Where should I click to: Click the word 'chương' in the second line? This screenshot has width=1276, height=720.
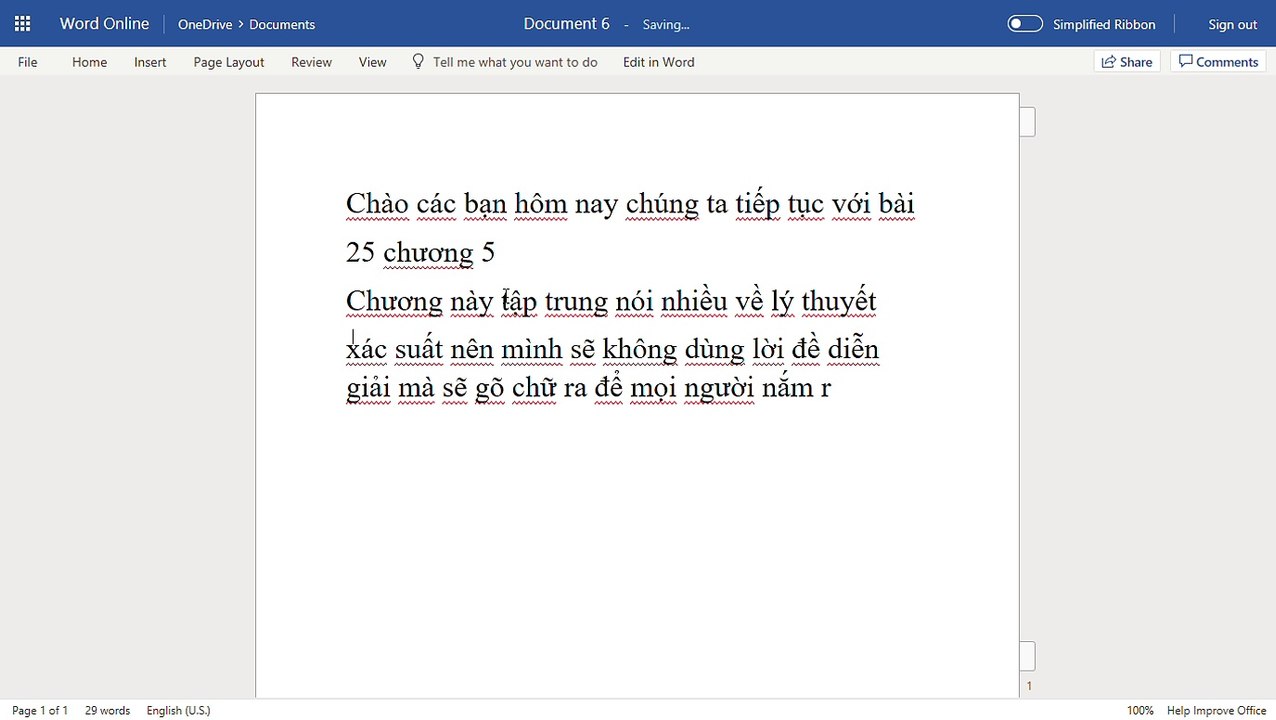click(x=428, y=252)
